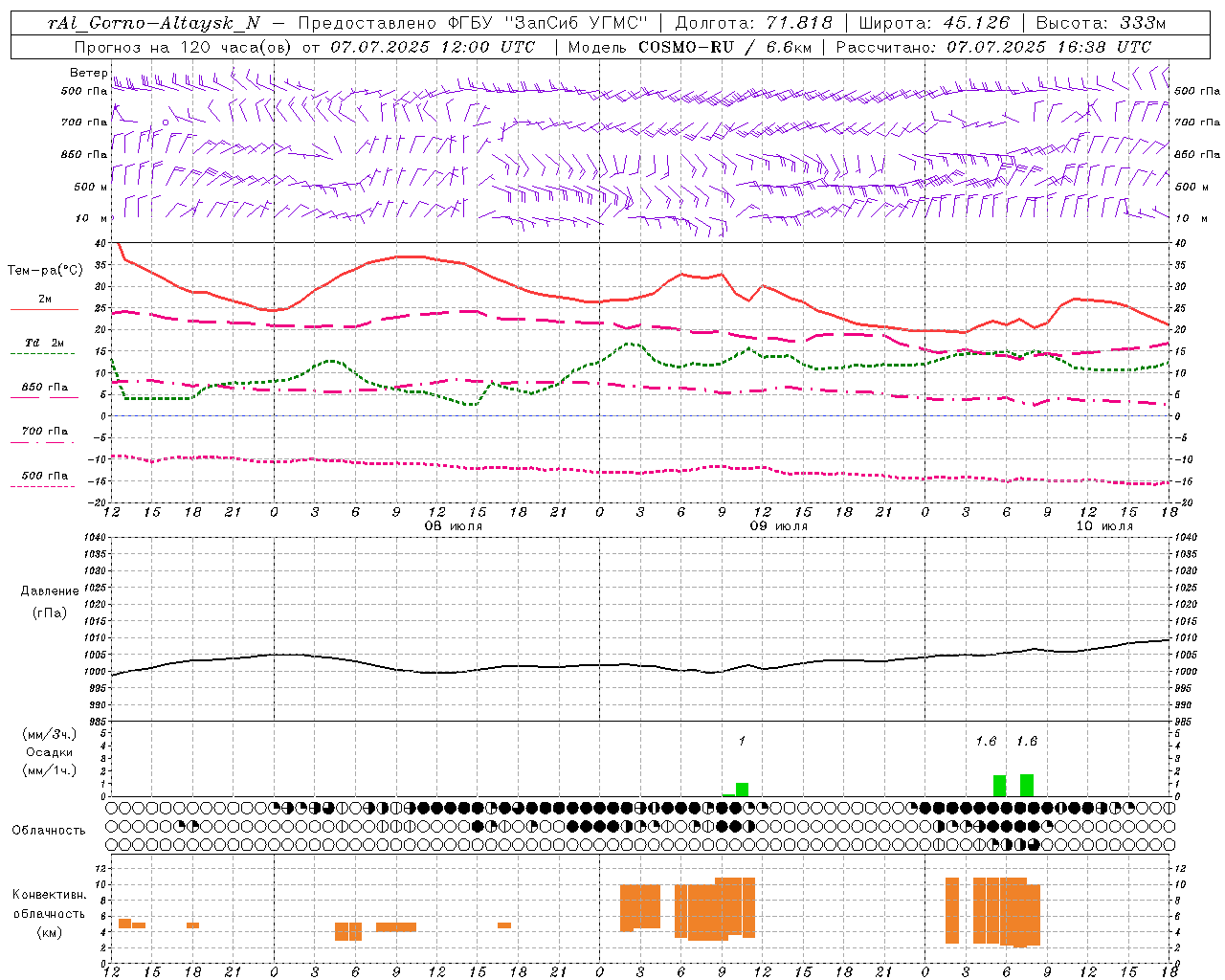Click the 'Конвективн.' convective cloud label
The image size is (1225, 980).
pos(49,895)
